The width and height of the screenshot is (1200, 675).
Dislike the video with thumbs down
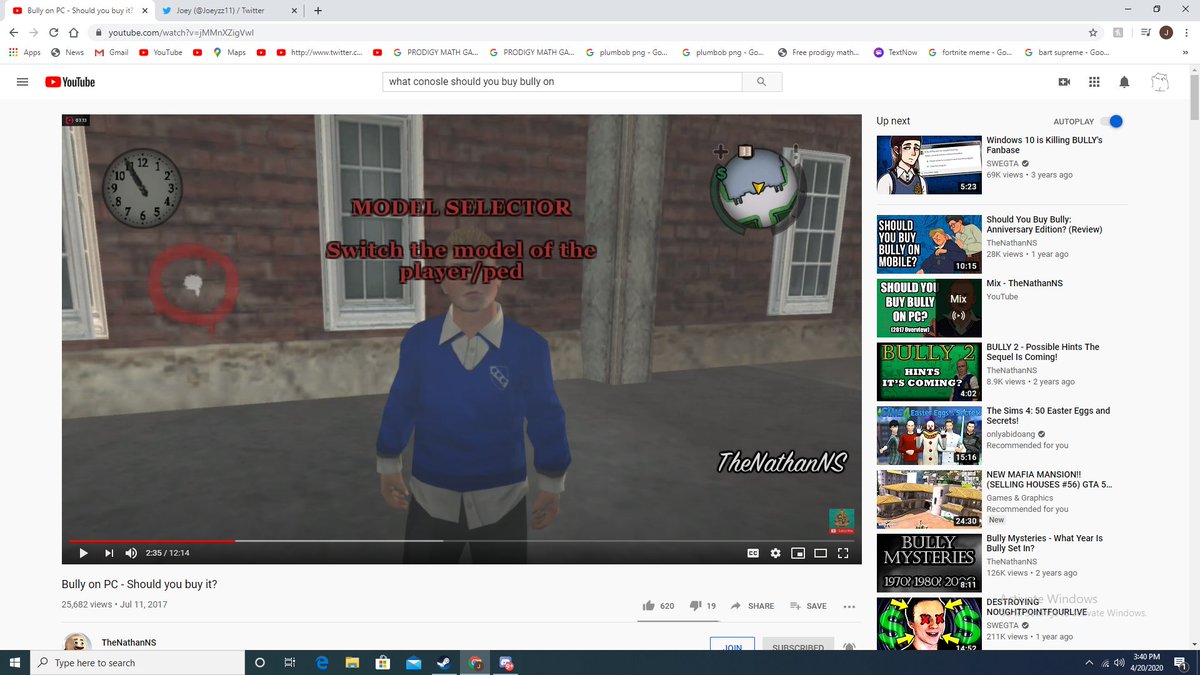(x=703, y=606)
